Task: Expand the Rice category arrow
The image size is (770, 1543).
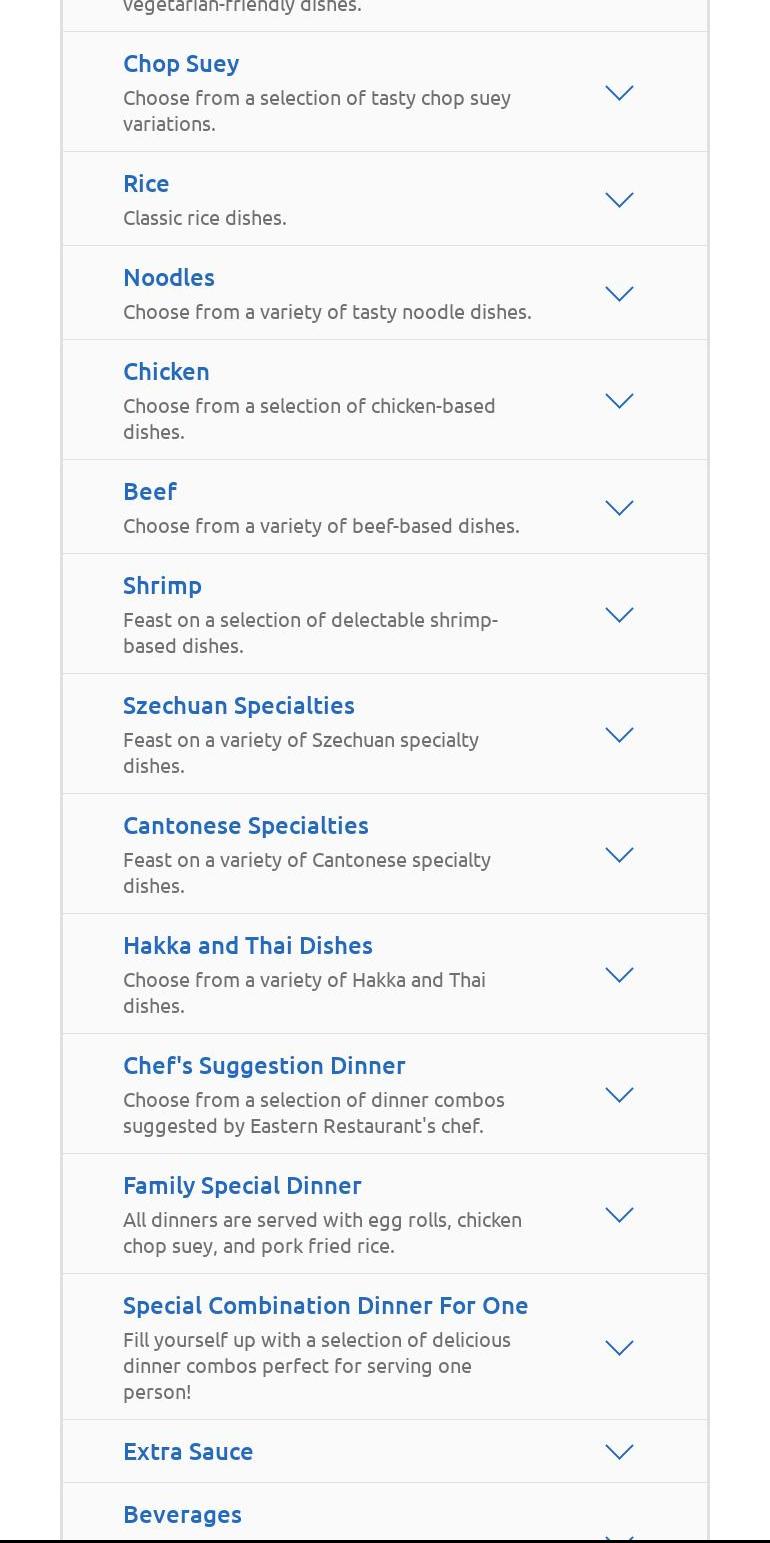Action: point(619,200)
